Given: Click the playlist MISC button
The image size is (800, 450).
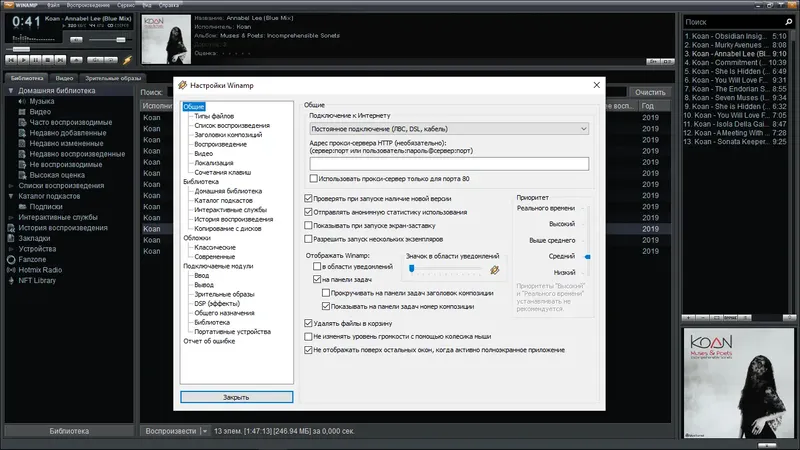Looking at the screenshot, I should (x=730, y=317).
